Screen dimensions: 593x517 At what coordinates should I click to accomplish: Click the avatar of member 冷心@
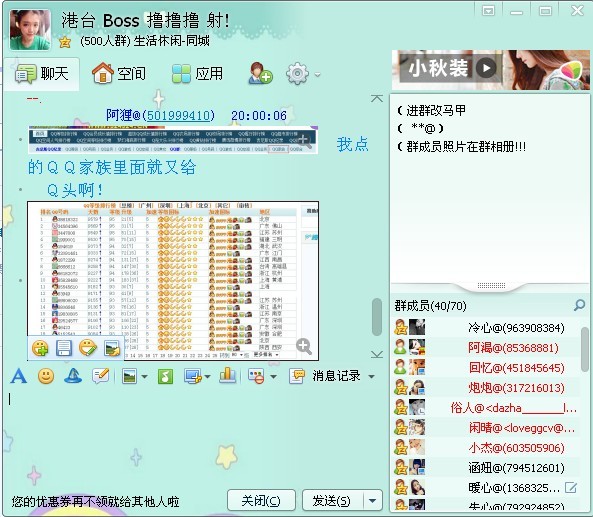[417, 327]
